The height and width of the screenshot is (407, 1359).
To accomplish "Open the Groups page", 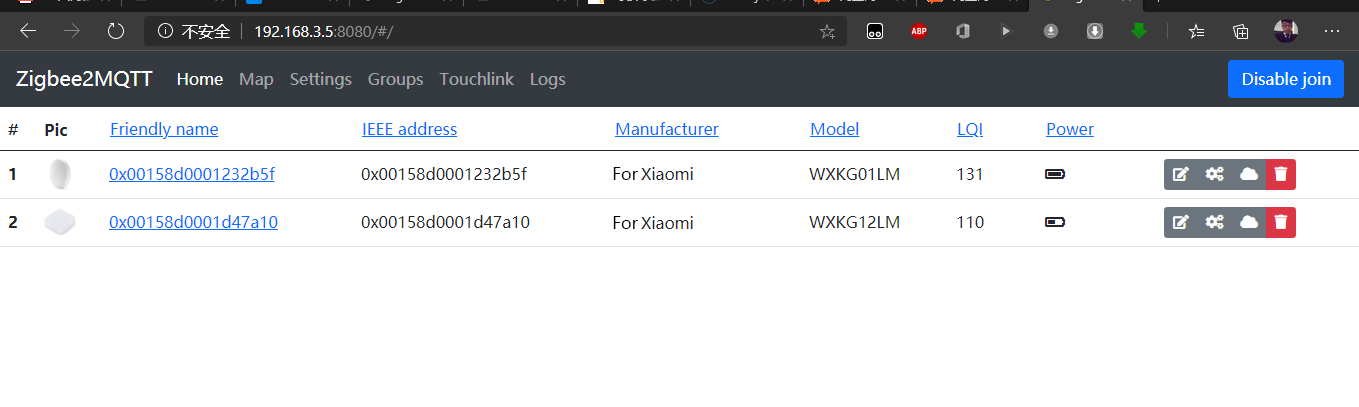I will click(395, 79).
